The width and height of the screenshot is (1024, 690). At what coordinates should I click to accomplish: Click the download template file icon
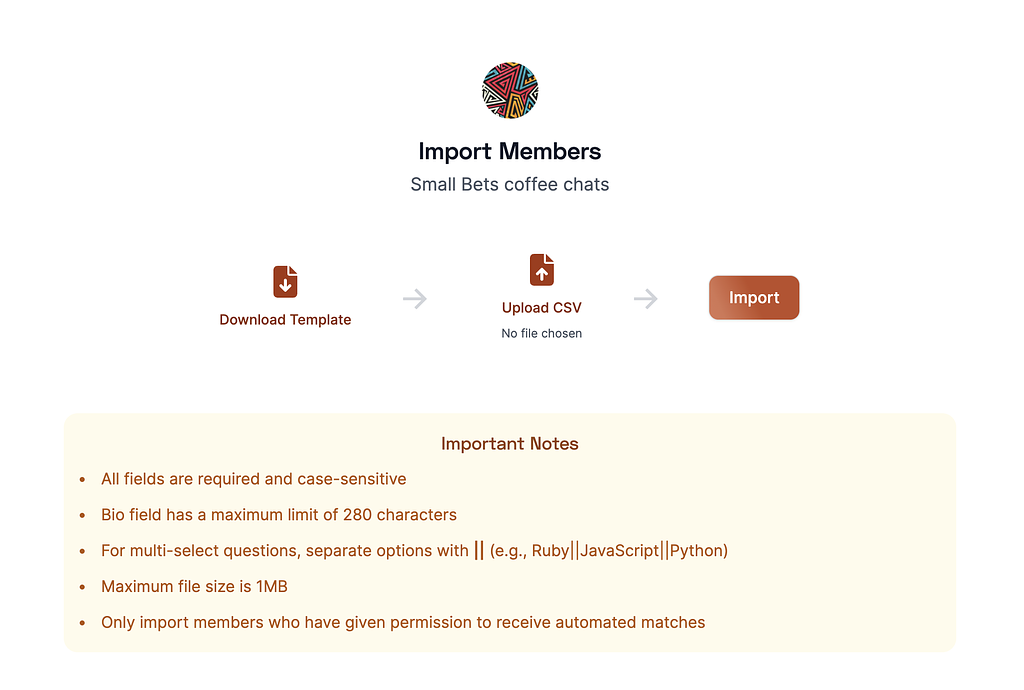pyautogui.click(x=285, y=281)
